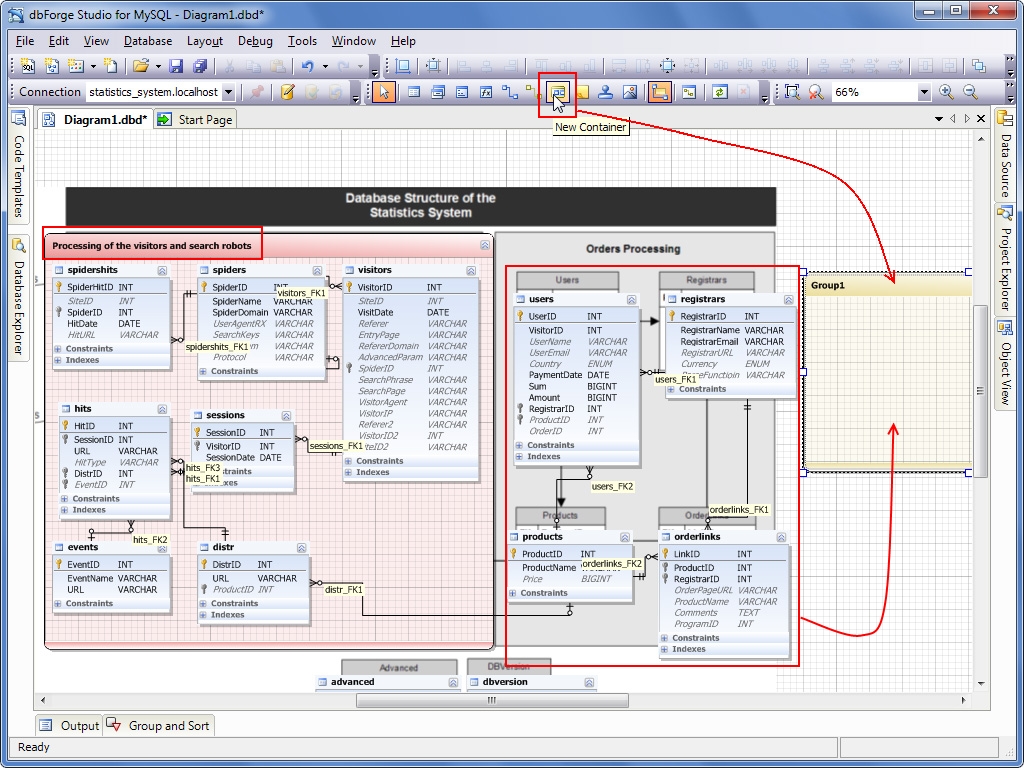Expand Indexes in the visitors table

(x=348, y=472)
